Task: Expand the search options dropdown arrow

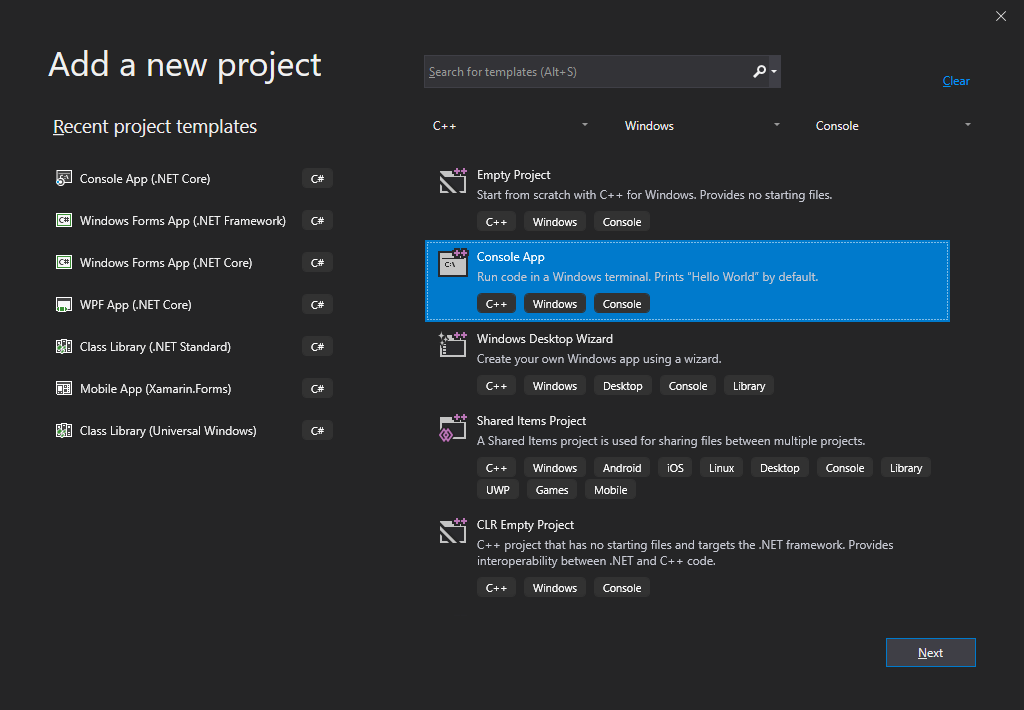Action: tap(774, 72)
